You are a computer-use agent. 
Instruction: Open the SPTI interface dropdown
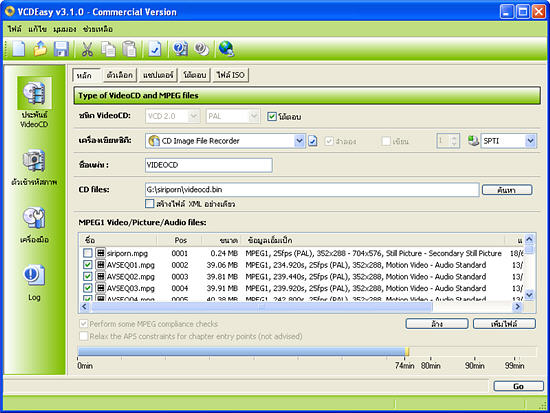[530, 141]
